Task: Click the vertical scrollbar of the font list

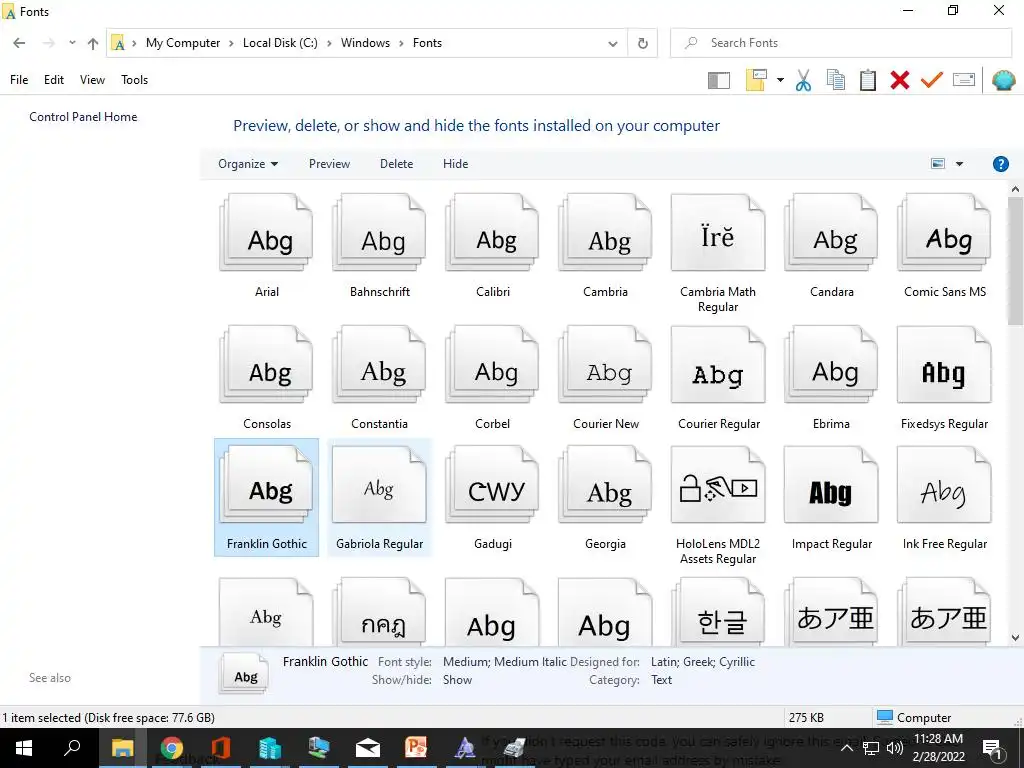Action: click(x=1015, y=261)
